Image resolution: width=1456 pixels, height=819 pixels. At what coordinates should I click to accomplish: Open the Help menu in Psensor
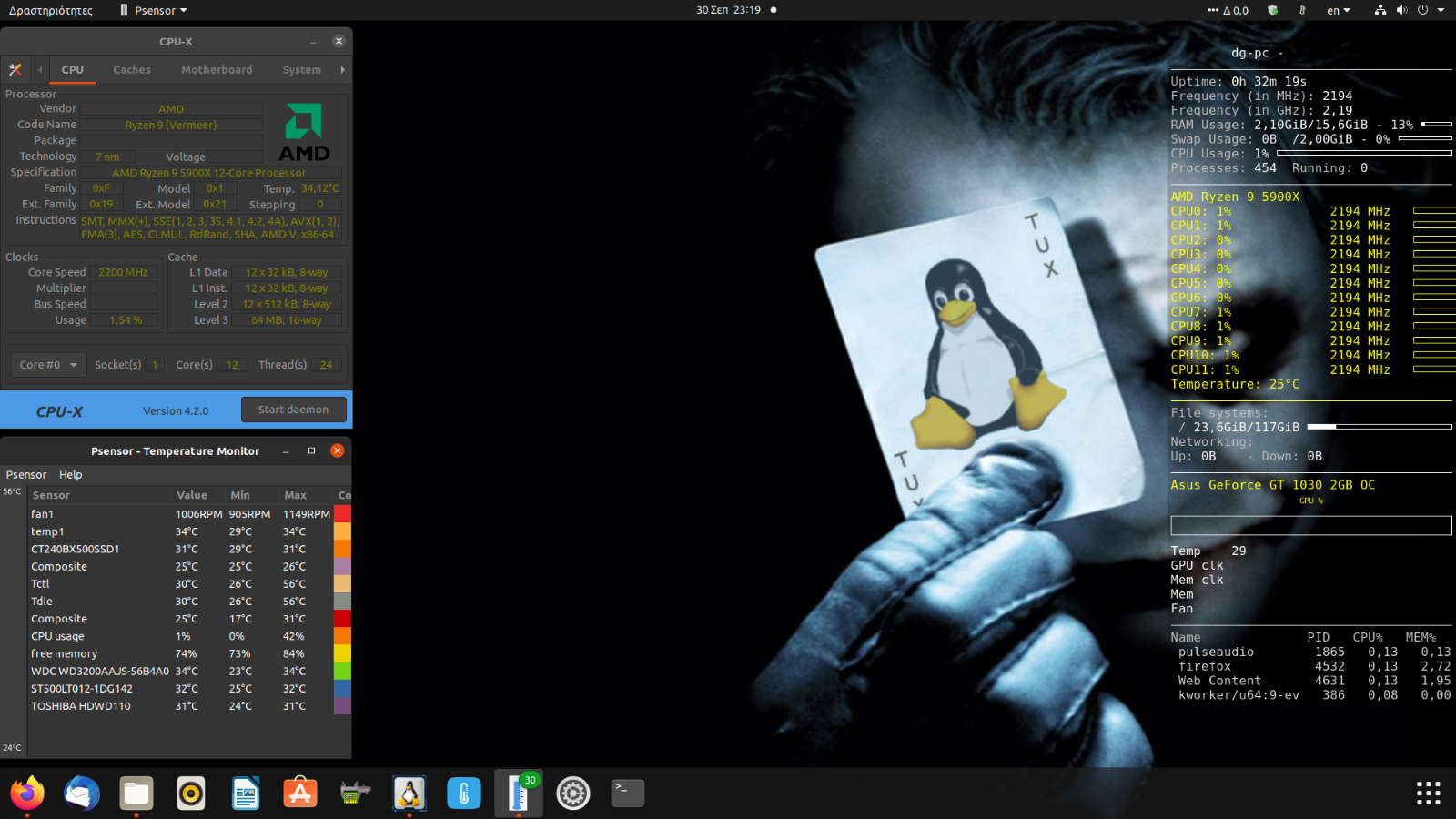tap(71, 475)
